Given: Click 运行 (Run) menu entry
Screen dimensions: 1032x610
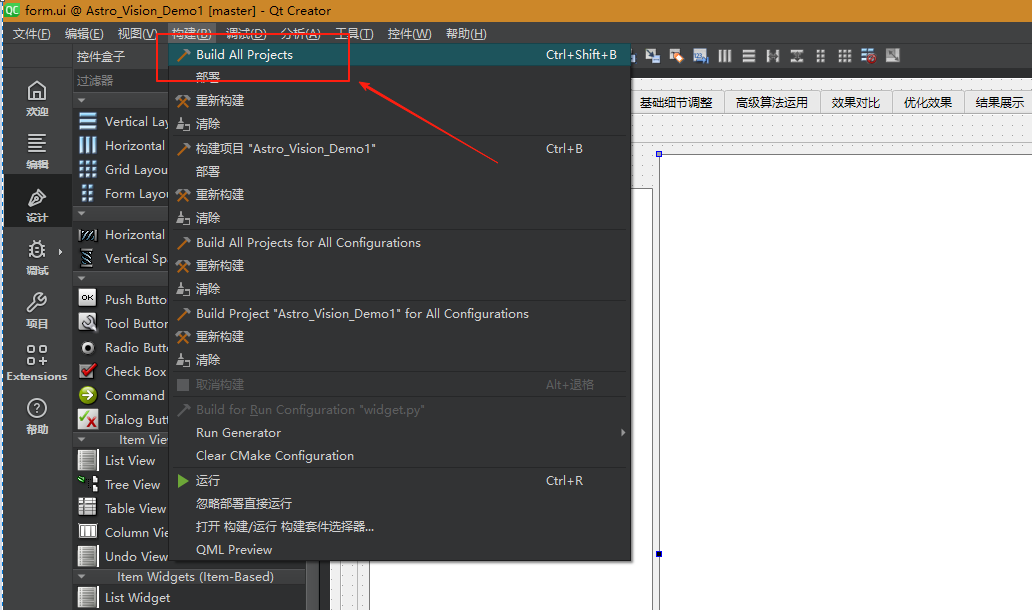Looking at the screenshot, I should pyautogui.click(x=400, y=480).
